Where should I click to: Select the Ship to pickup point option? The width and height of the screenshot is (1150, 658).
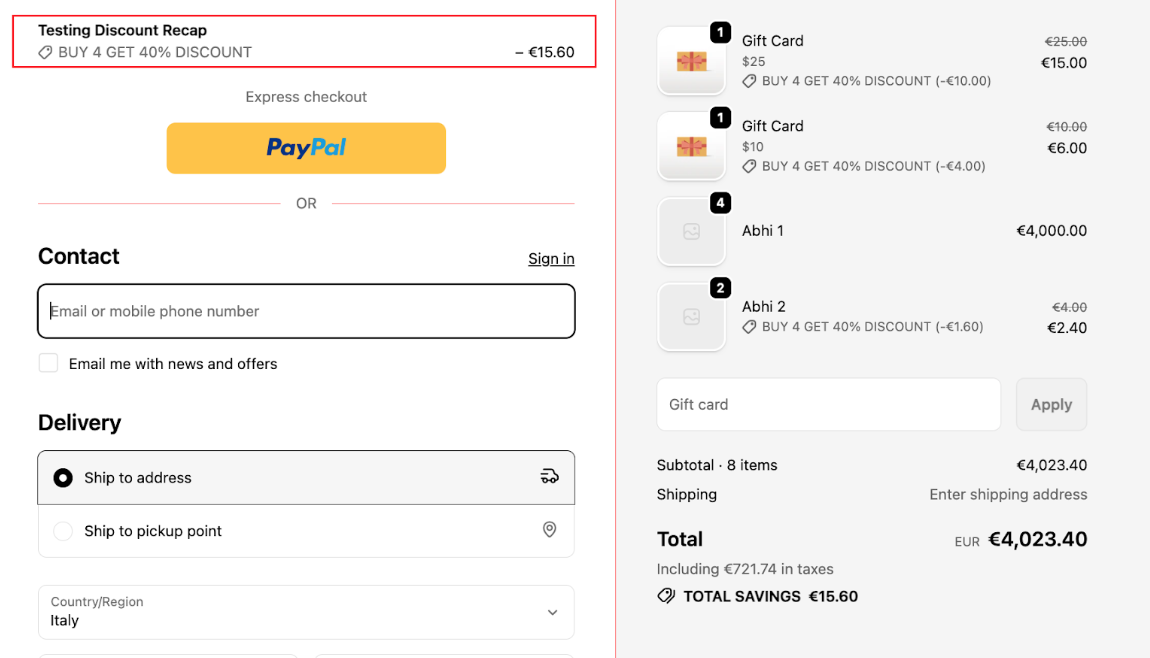coord(63,531)
